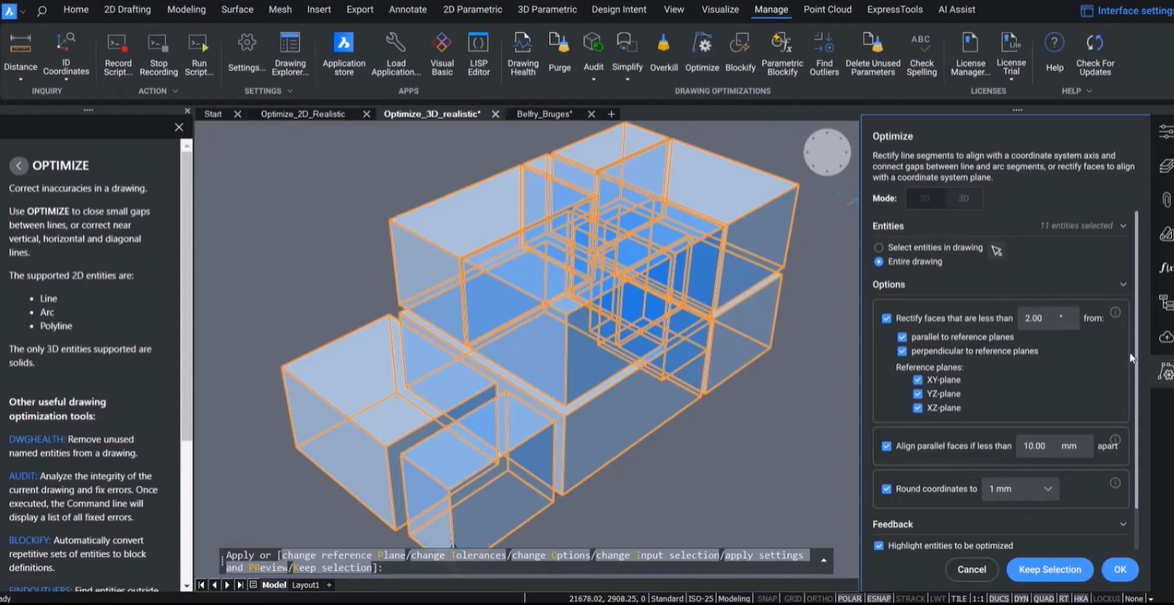The image size is (1174, 605).
Task: Collapse the Feedback section
Action: [x=1123, y=524]
